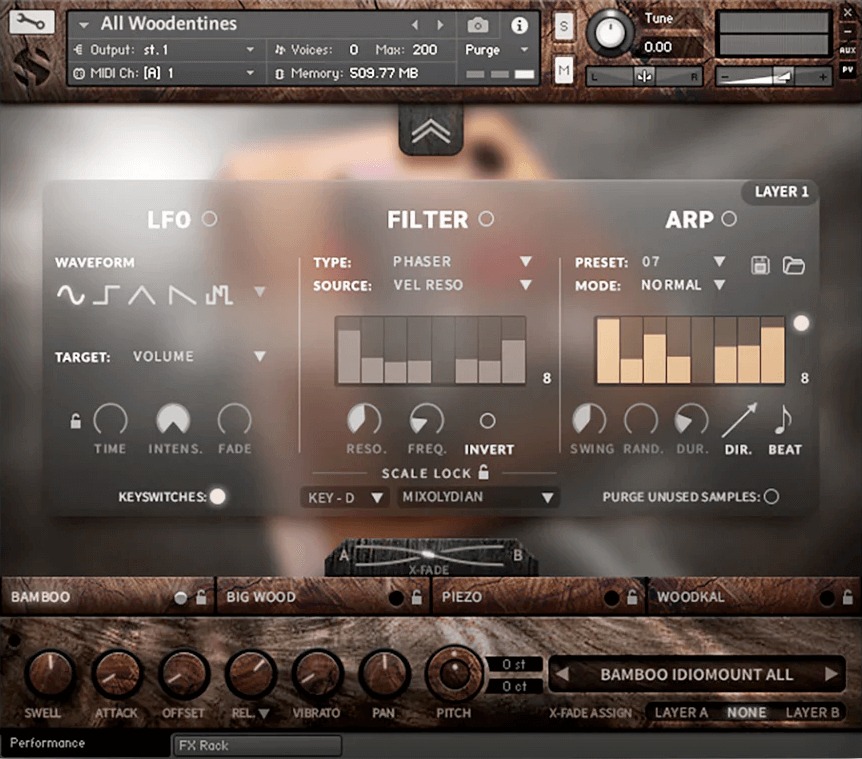Select the square LFO waveform
Viewport: 862px width, 759px height.
pos(105,294)
